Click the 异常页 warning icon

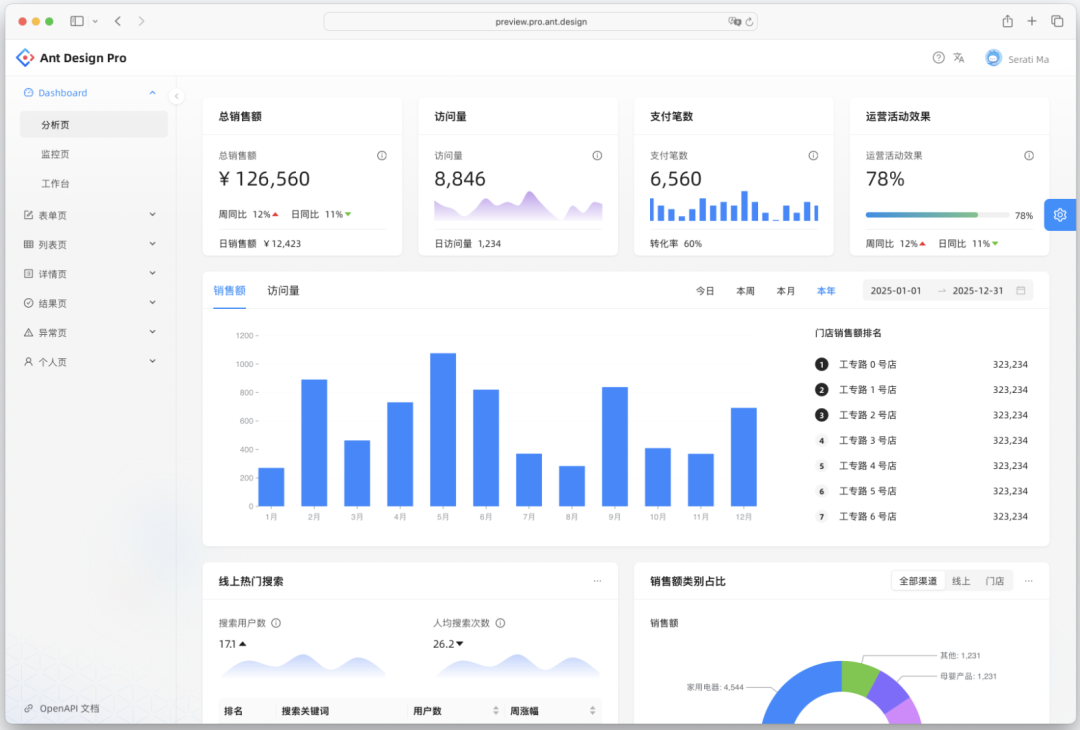(x=28, y=333)
